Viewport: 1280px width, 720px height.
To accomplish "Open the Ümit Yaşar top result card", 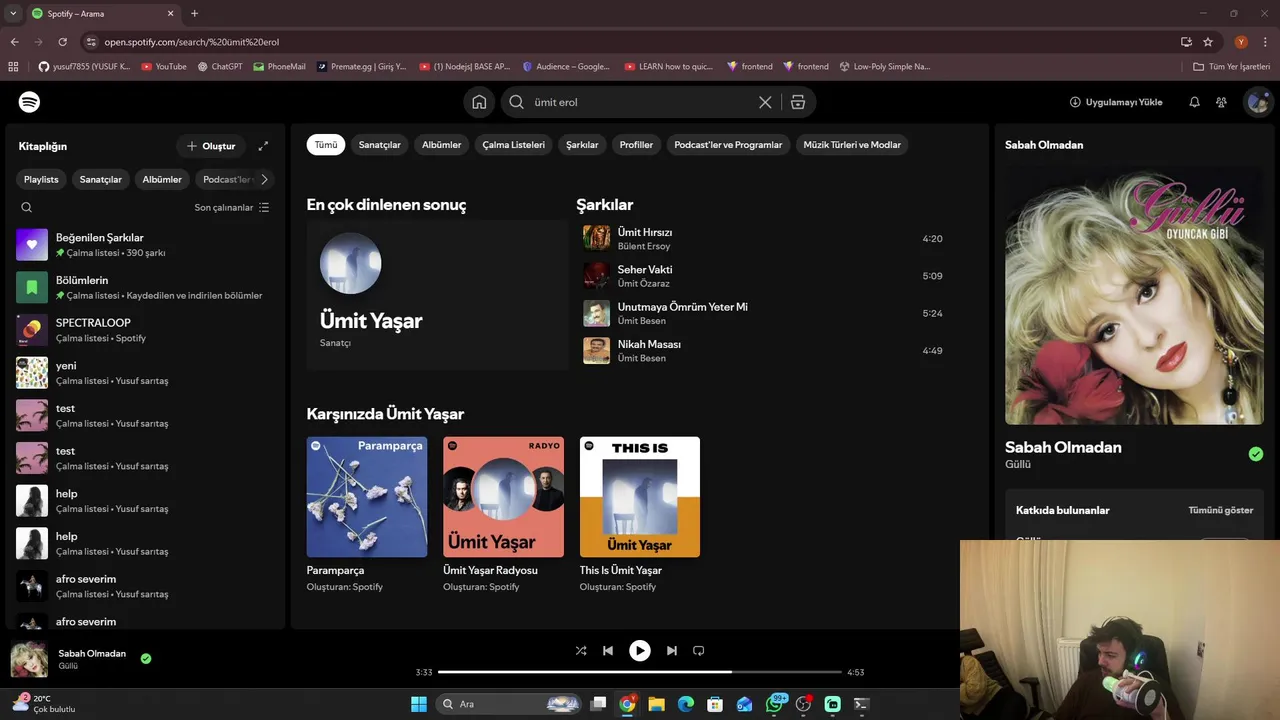I will [437, 295].
